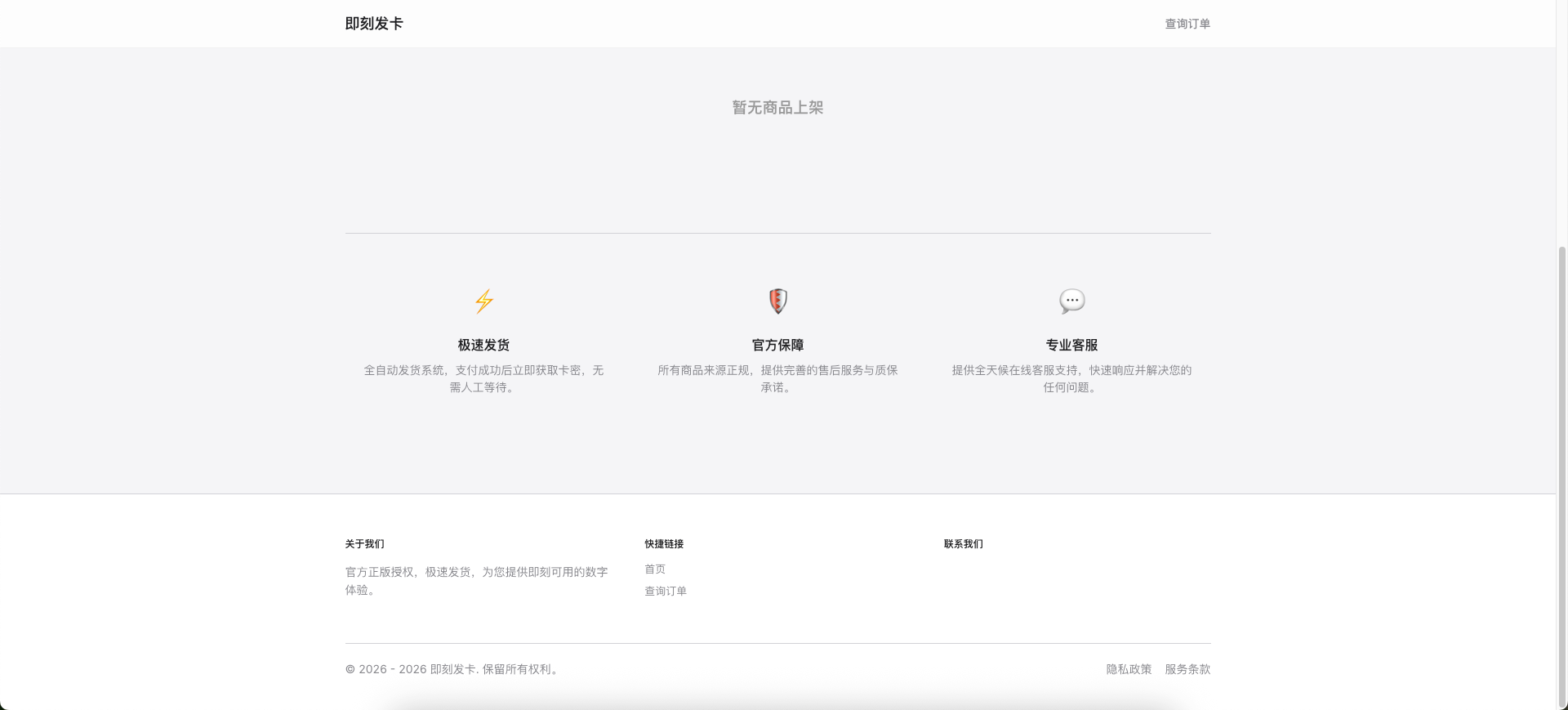
Task: Click the 提供全天候在线客服支持 description text
Action: 1071,378
